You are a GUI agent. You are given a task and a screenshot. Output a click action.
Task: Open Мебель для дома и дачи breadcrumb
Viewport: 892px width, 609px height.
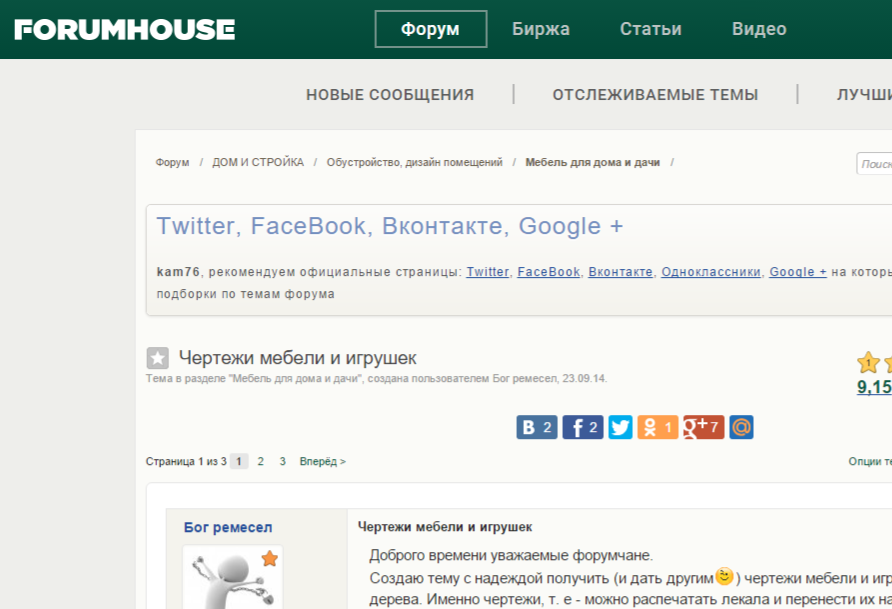click(x=593, y=163)
